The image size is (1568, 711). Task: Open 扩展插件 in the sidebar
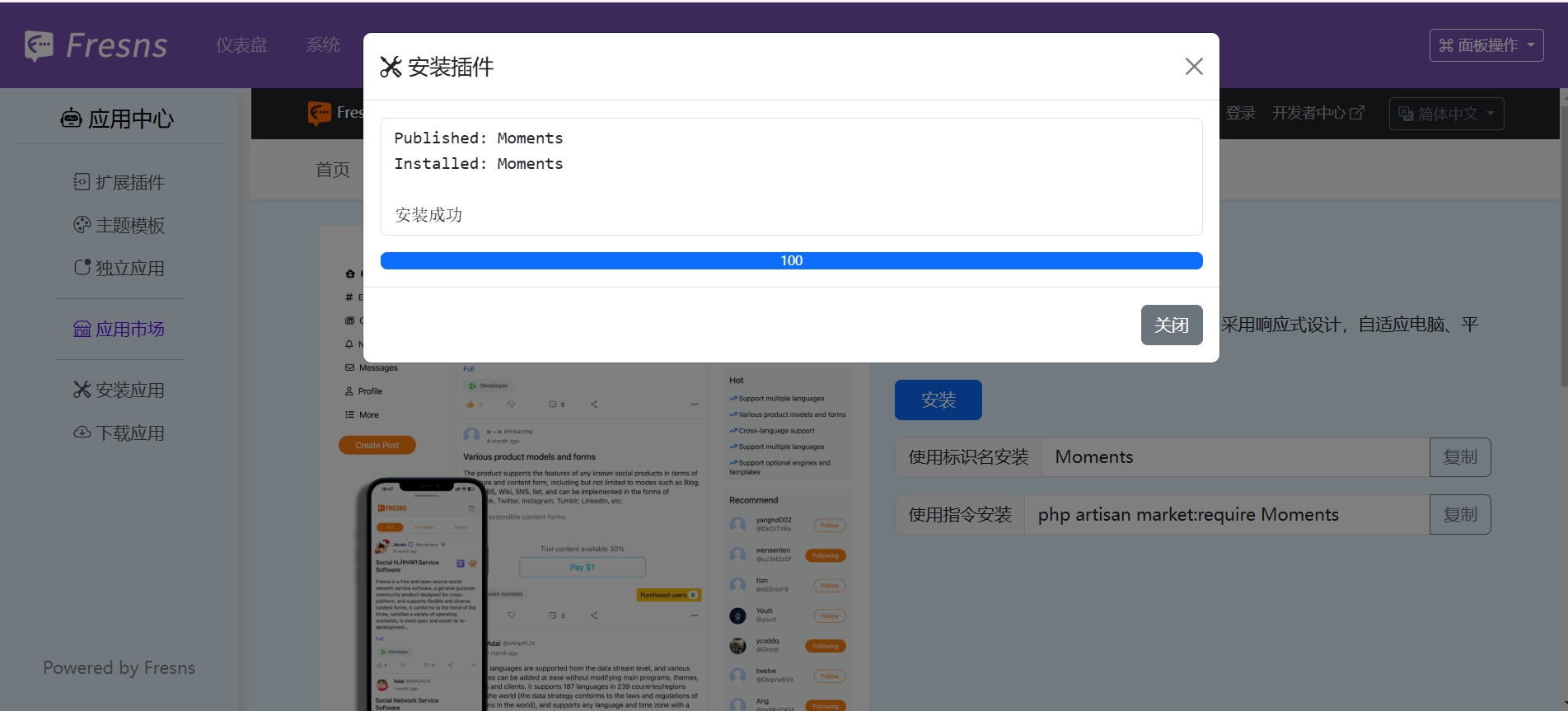[119, 182]
